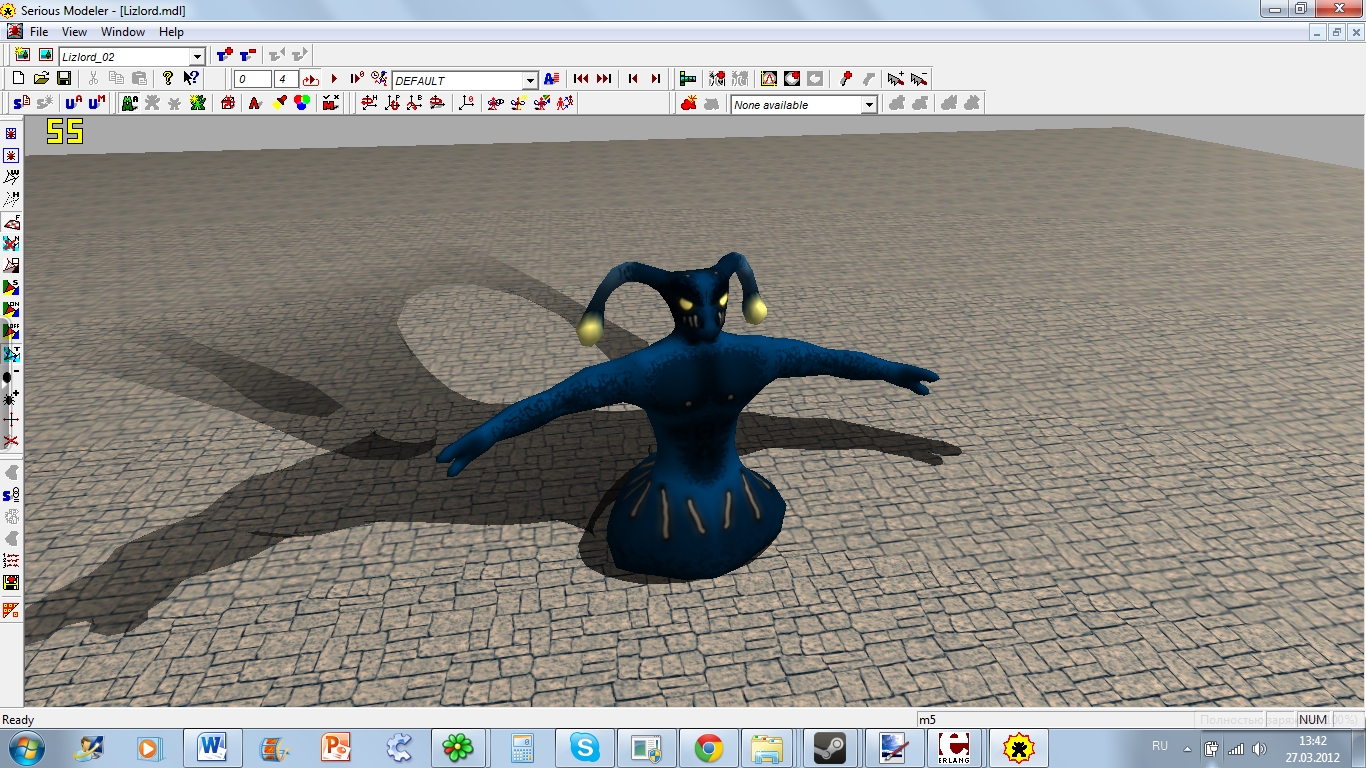
Task: Click the red X icon in sidebar
Action: click(11, 441)
